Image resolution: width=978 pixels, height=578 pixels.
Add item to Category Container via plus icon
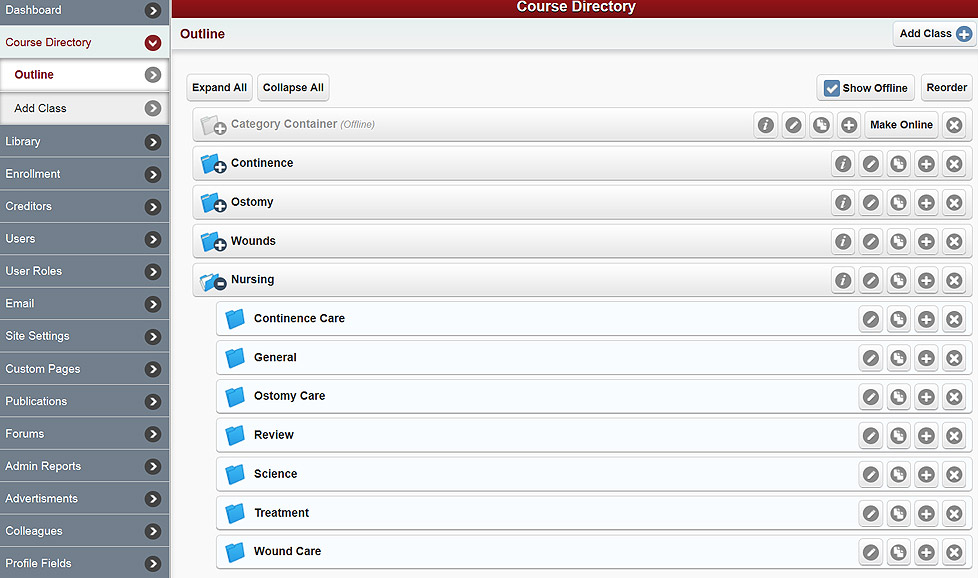tap(849, 125)
